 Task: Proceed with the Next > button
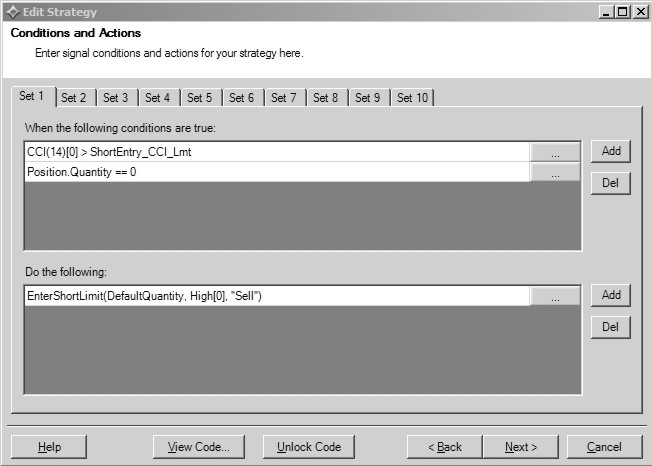tap(521, 447)
